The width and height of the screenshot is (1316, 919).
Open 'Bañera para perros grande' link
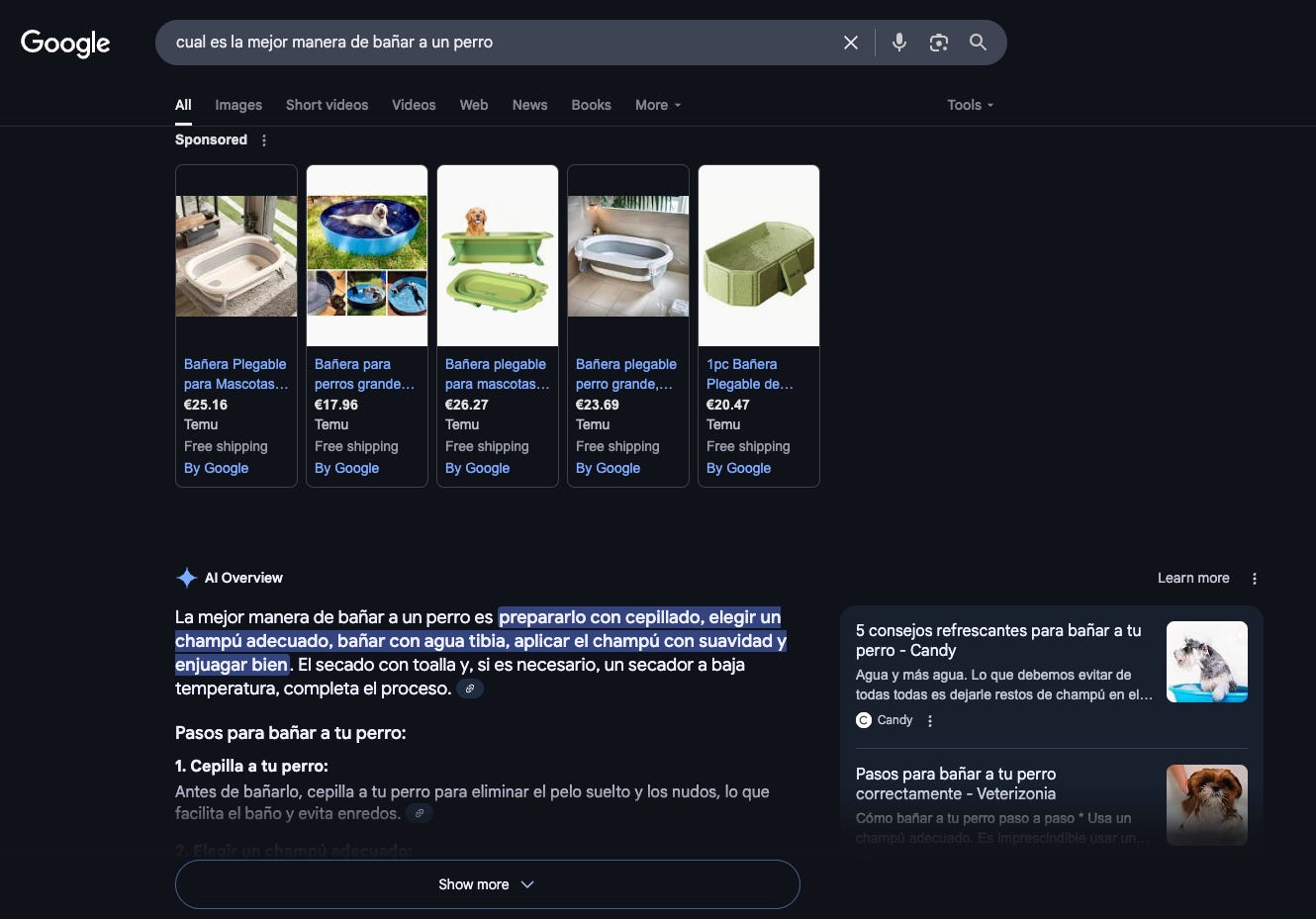(x=365, y=374)
